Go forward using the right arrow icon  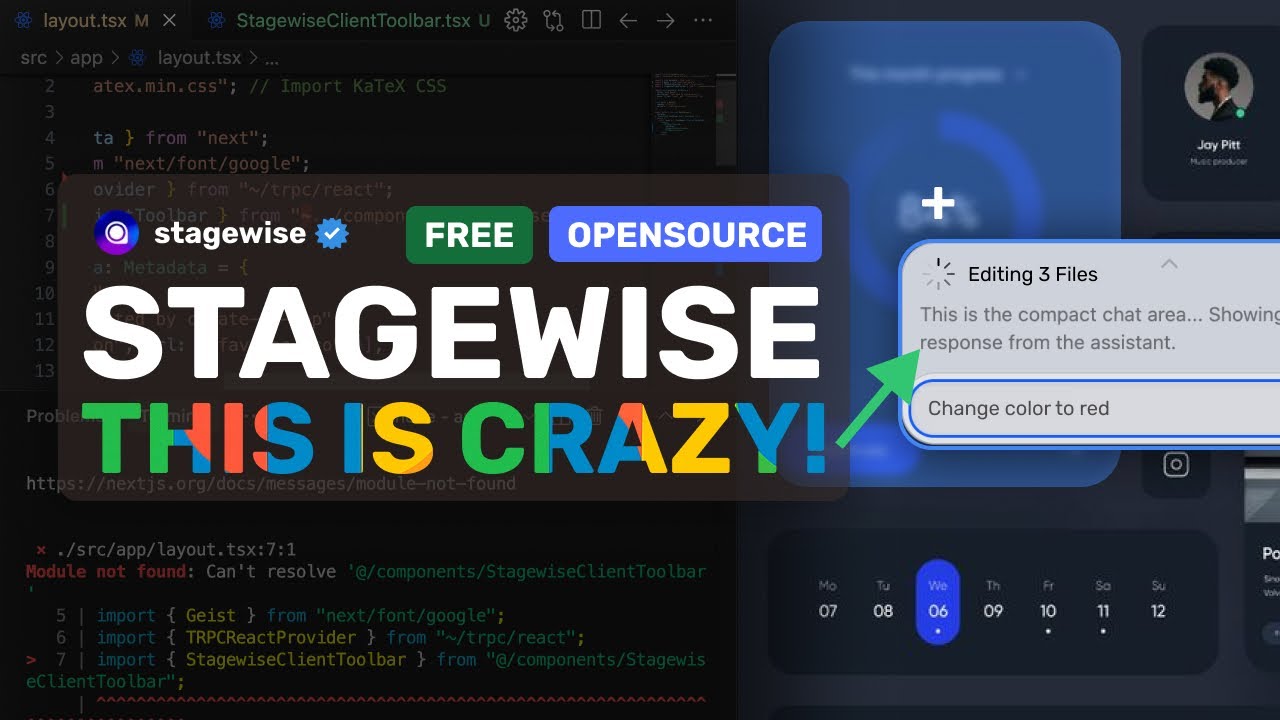point(666,20)
